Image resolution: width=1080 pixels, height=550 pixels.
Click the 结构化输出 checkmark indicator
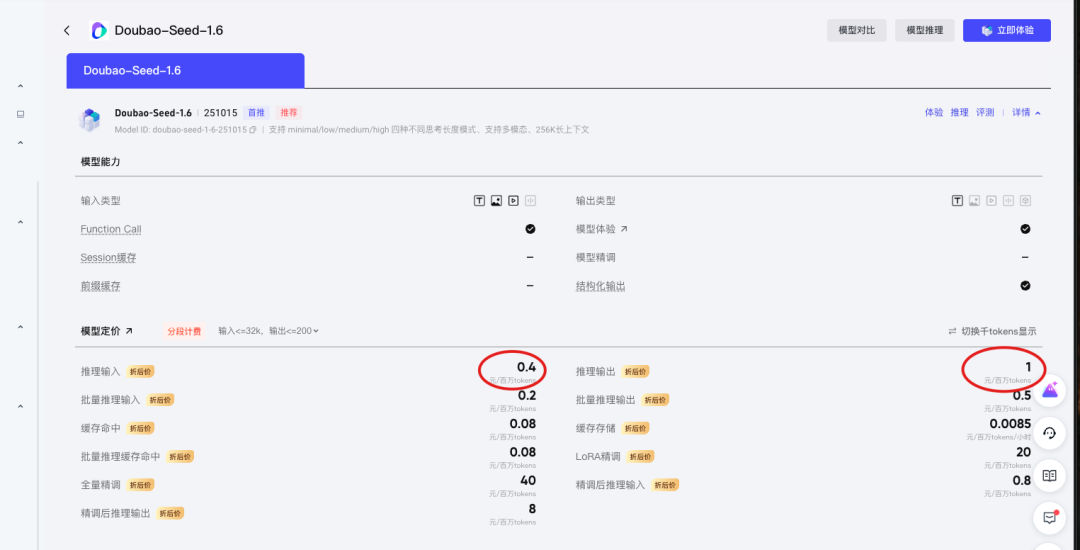click(x=1025, y=286)
